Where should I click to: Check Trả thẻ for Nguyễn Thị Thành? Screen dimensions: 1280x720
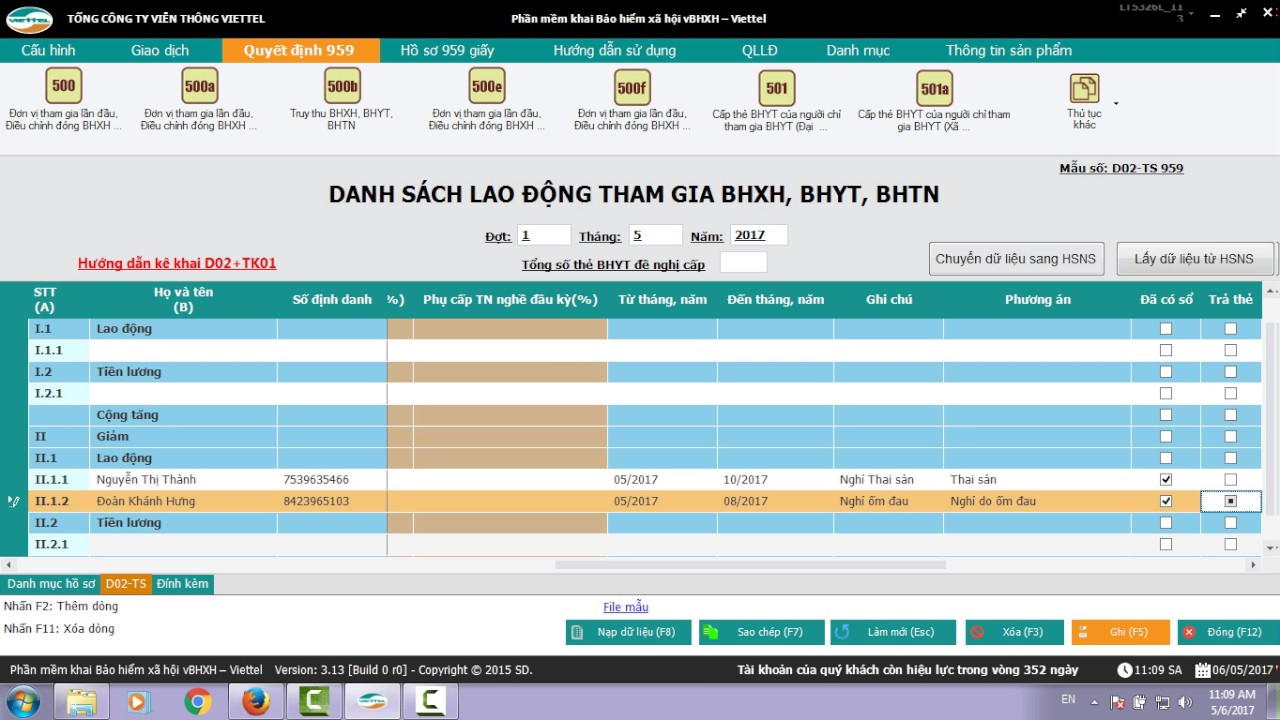(1230, 479)
